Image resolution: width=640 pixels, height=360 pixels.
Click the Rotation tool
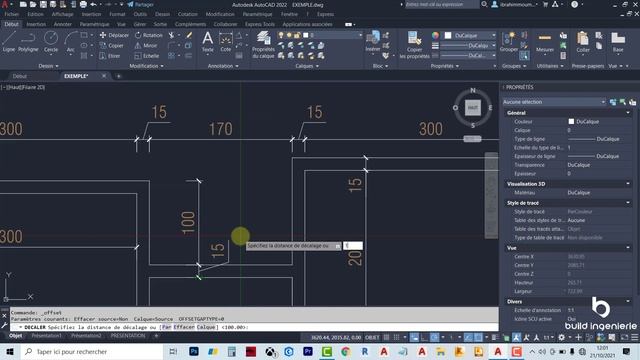click(149, 35)
